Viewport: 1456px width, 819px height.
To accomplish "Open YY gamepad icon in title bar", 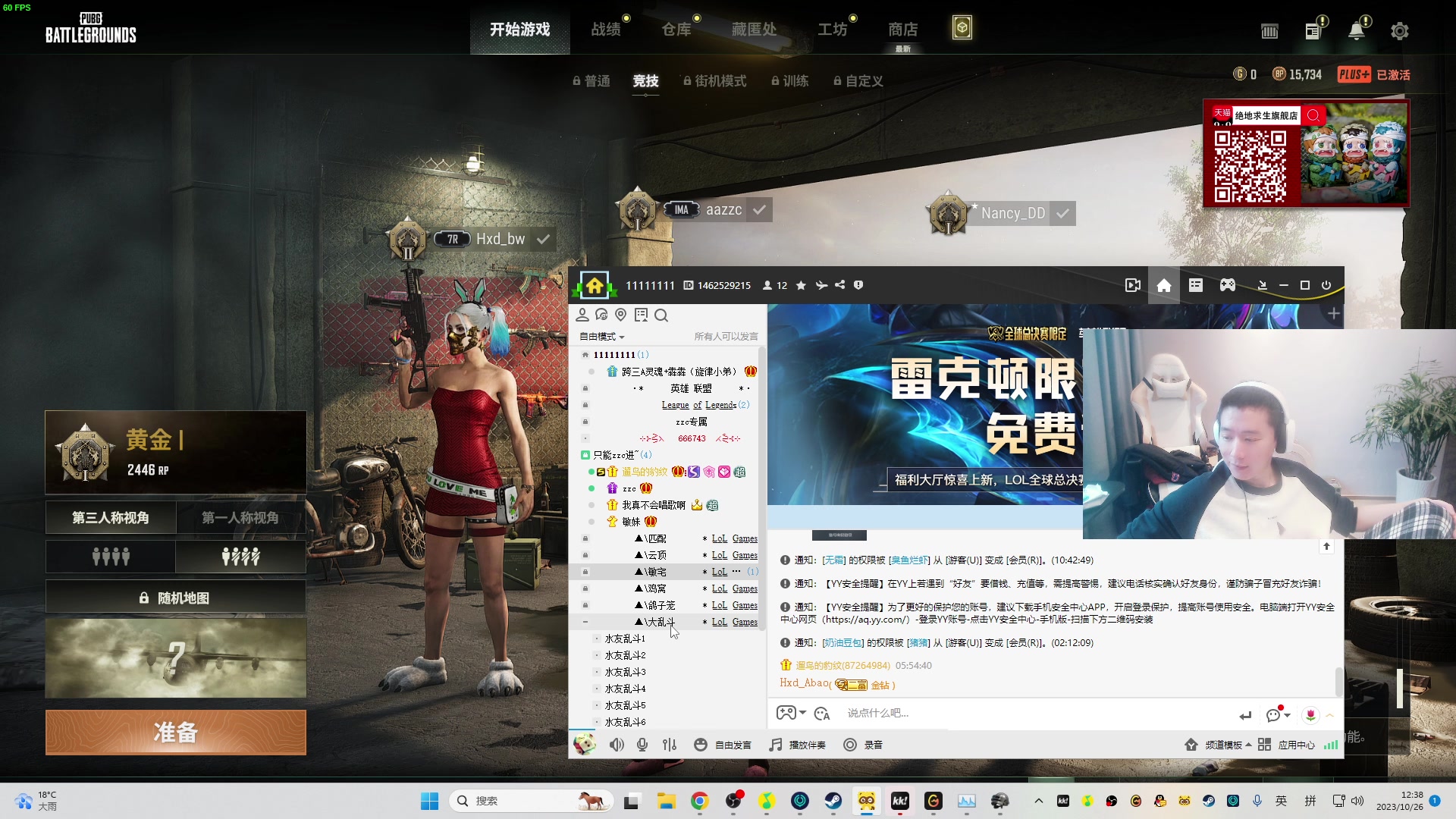I will (1227, 285).
